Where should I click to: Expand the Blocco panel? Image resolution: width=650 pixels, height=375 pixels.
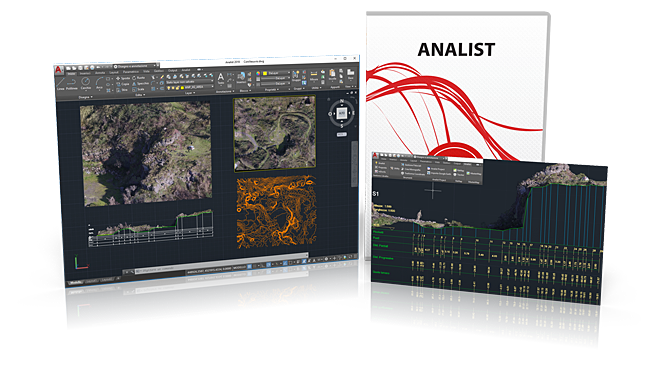[x=245, y=91]
